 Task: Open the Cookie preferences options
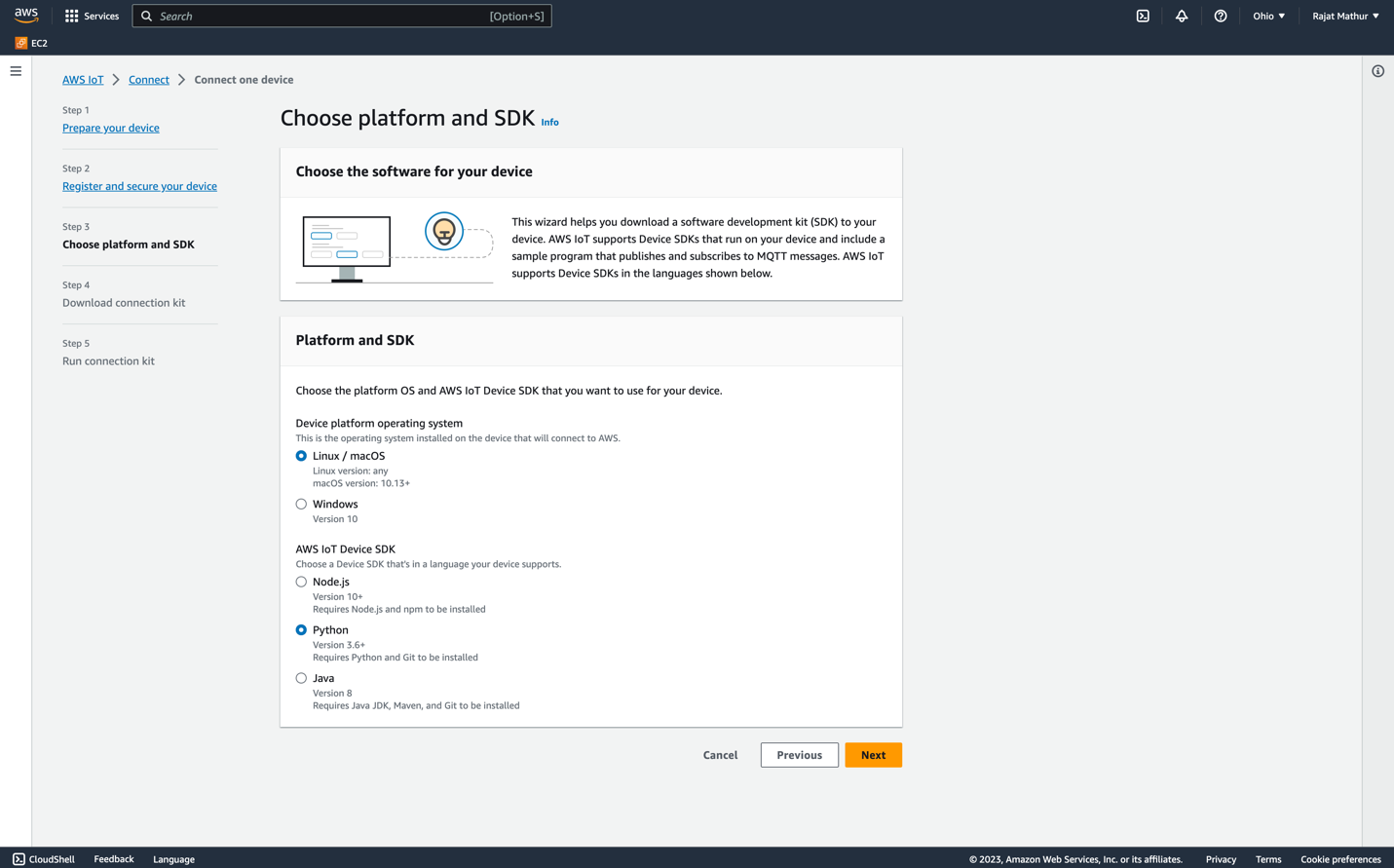click(x=1340, y=859)
